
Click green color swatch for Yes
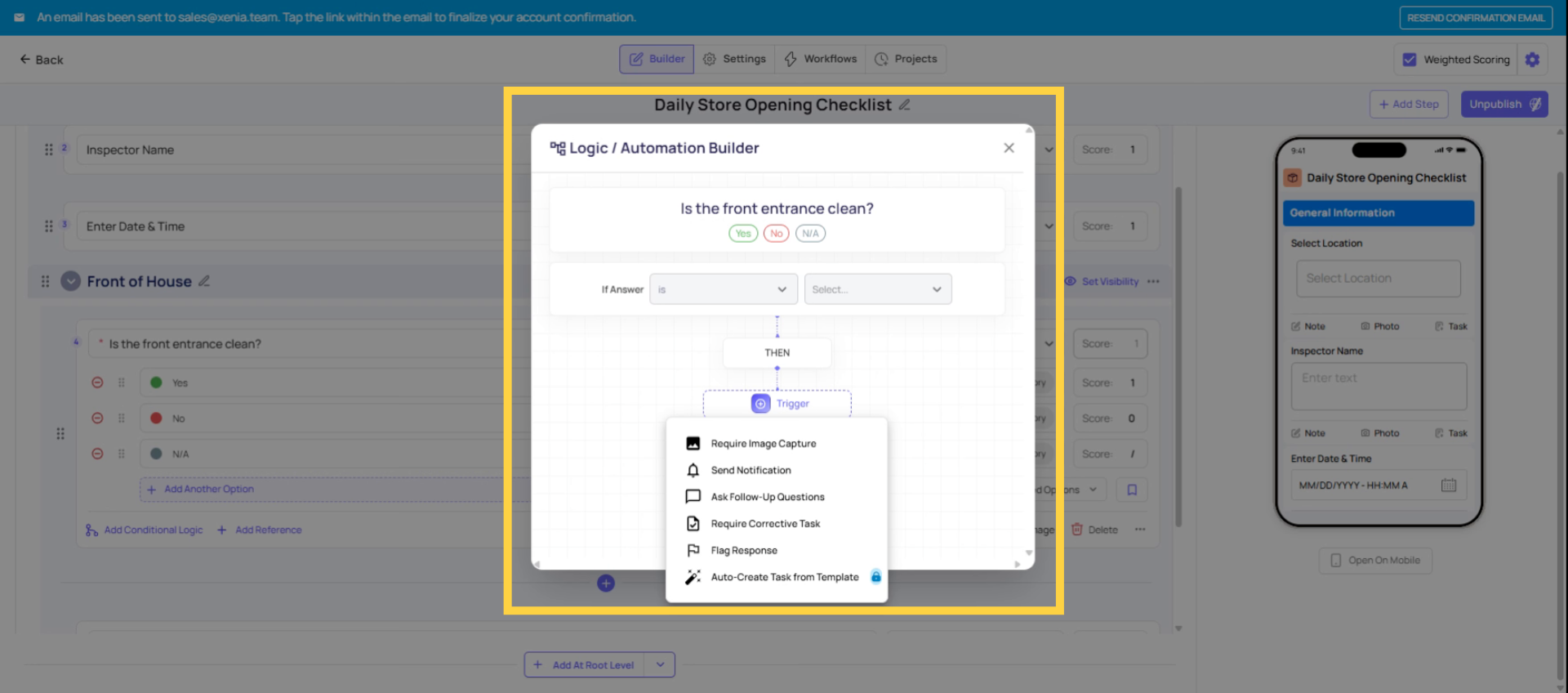point(156,382)
